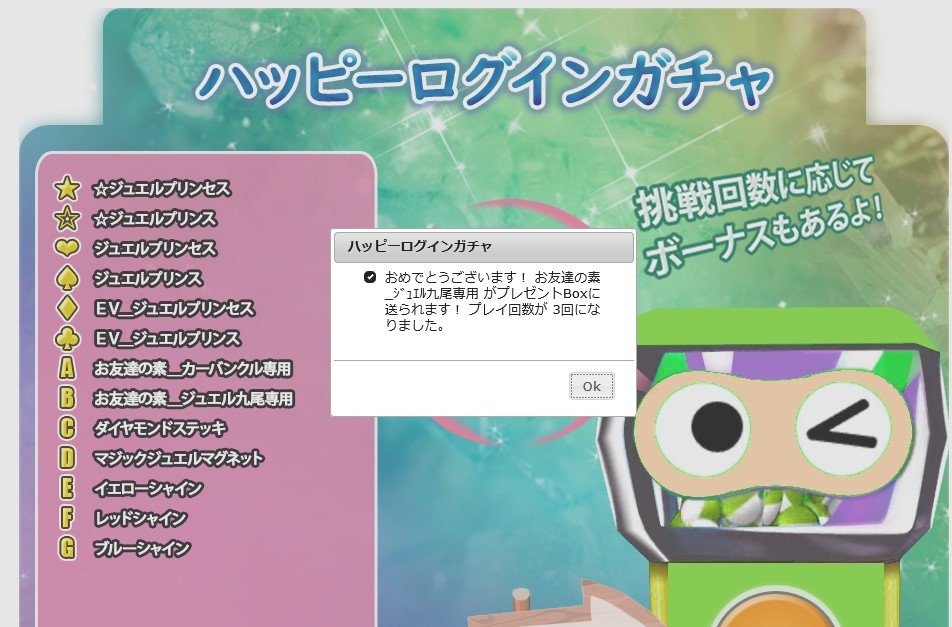Click the letter F rank icon
The image size is (952, 627).
67,518
